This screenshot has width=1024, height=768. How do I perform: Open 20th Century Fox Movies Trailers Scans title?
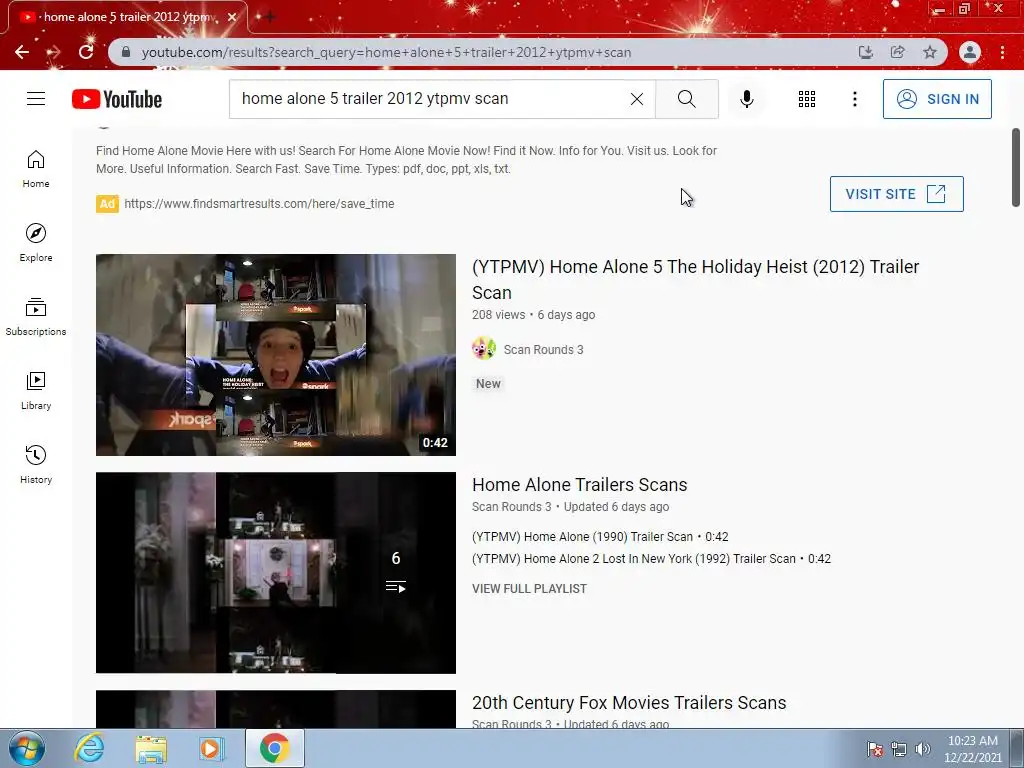[x=629, y=703]
